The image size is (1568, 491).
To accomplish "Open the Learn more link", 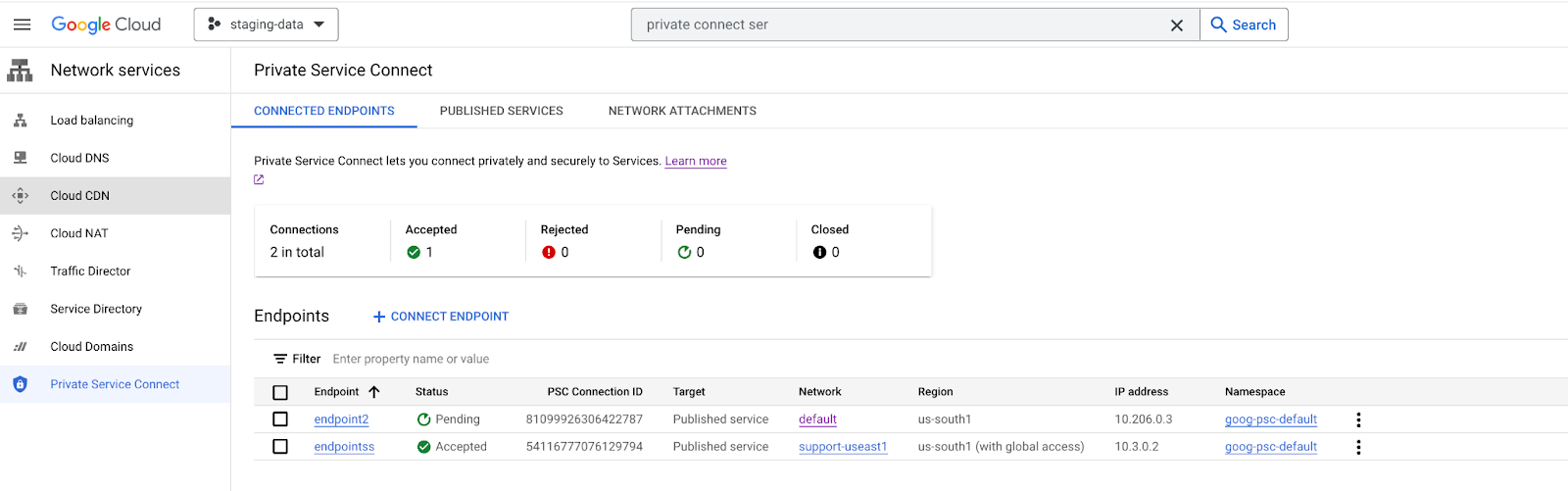I will (x=696, y=161).
